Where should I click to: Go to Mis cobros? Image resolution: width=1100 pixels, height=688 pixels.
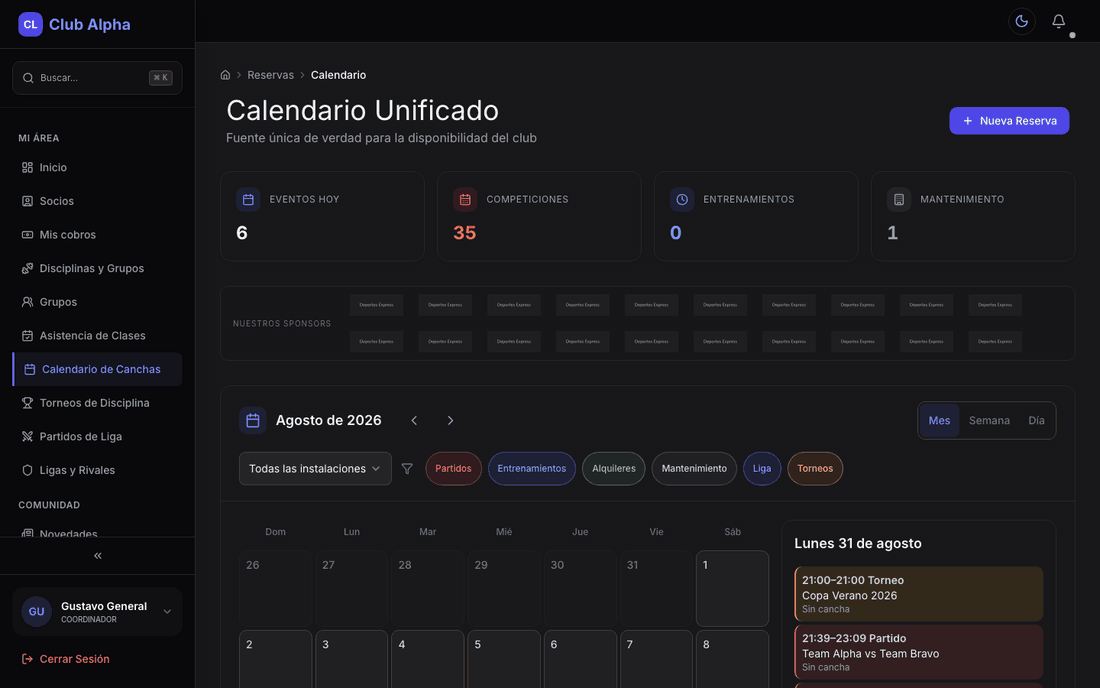98,235
